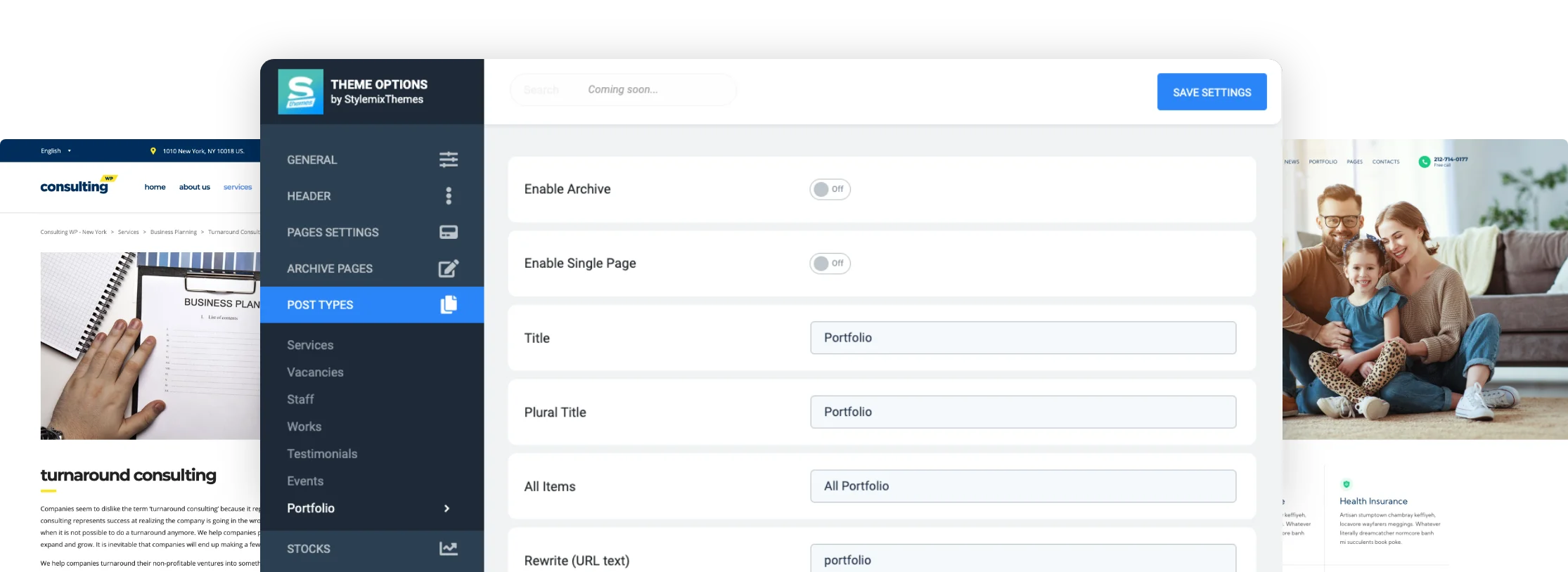Viewport: 1568px width, 572px height.
Task: Open the Header menu section
Action: (372, 196)
